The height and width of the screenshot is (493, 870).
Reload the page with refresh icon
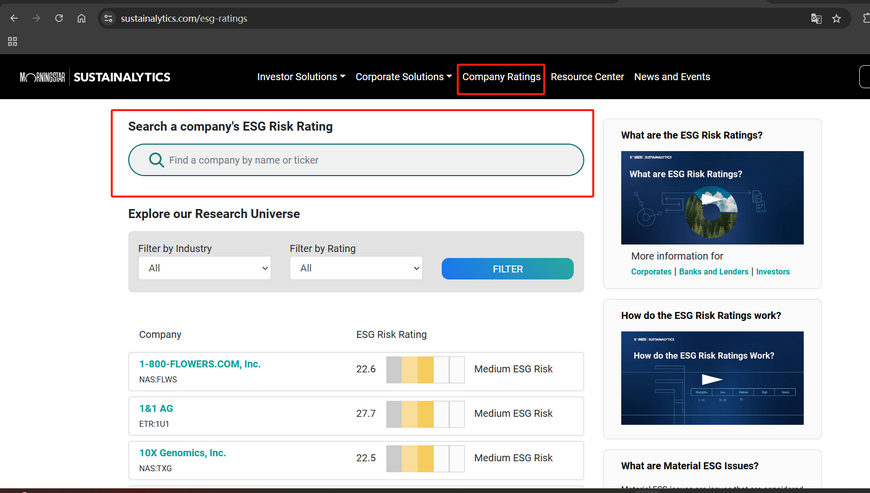pyautogui.click(x=59, y=18)
